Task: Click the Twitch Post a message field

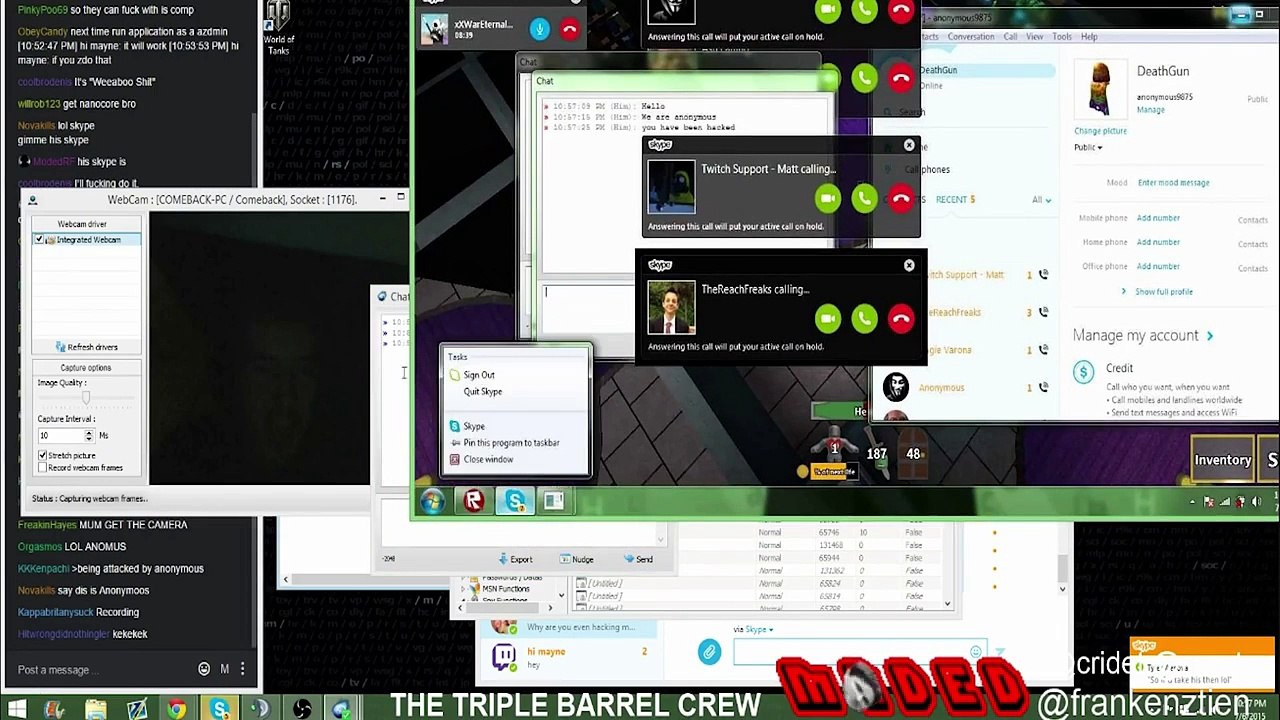Action: [103, 670]
